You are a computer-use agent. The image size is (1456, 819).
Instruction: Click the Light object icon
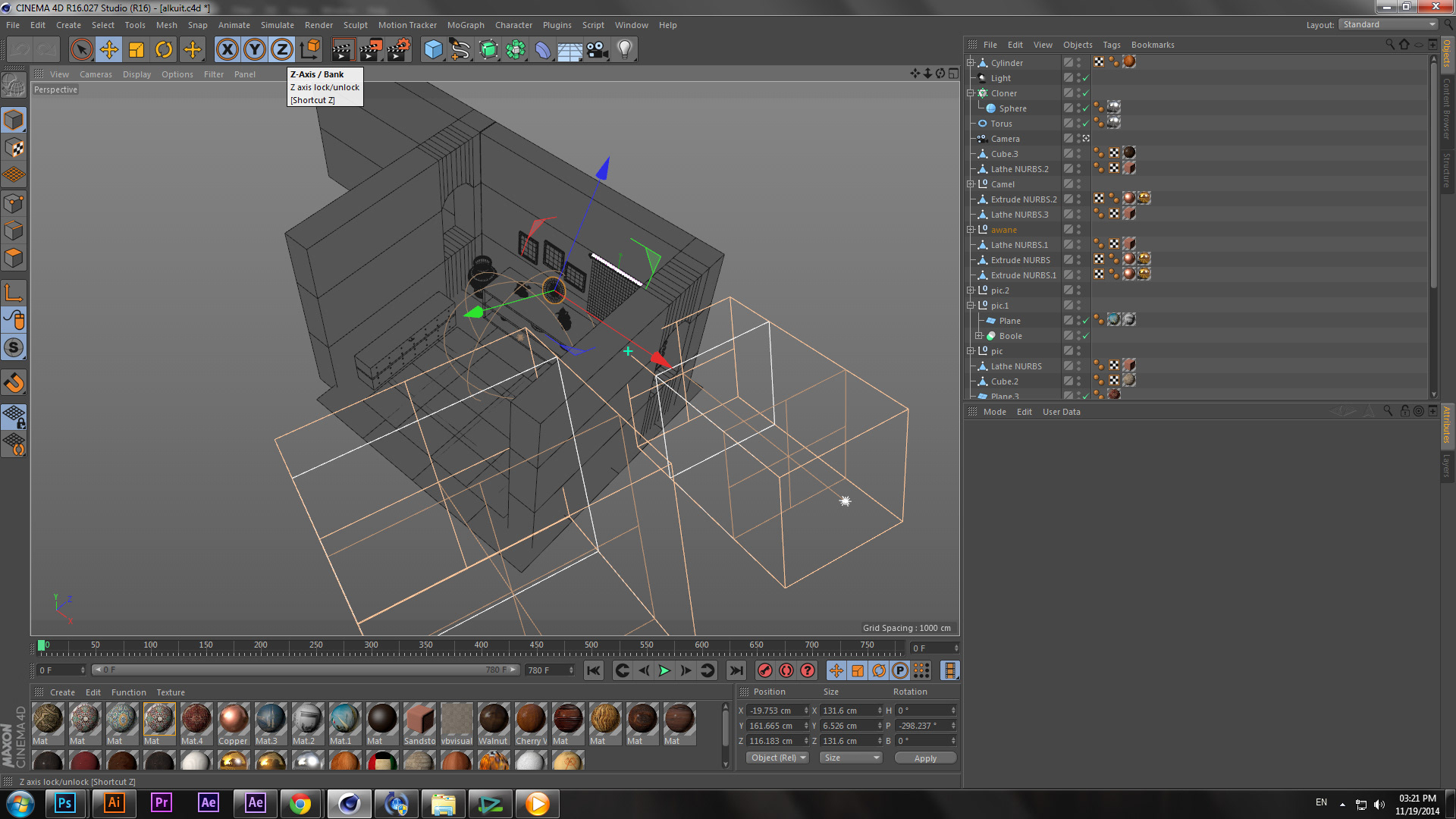point(624,50)
